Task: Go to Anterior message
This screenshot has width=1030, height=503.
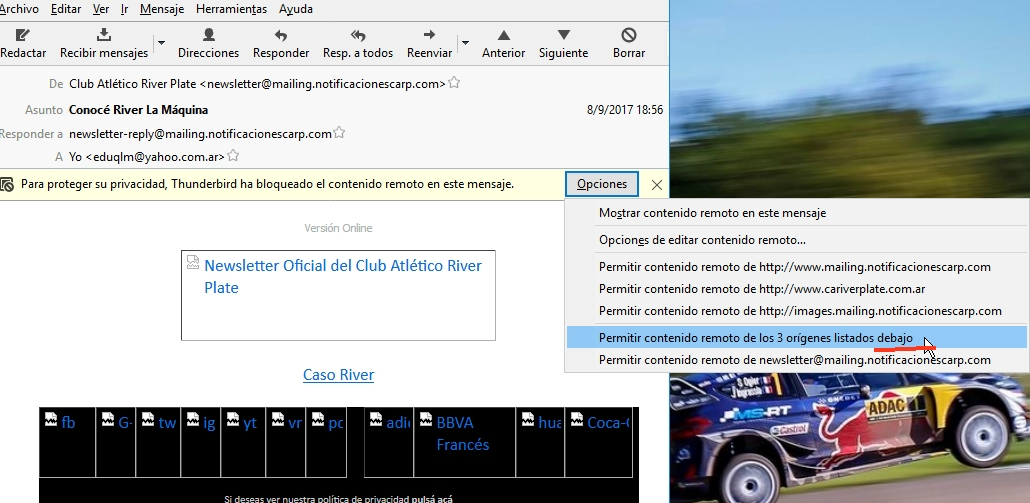Action: [x=503, y=43]
